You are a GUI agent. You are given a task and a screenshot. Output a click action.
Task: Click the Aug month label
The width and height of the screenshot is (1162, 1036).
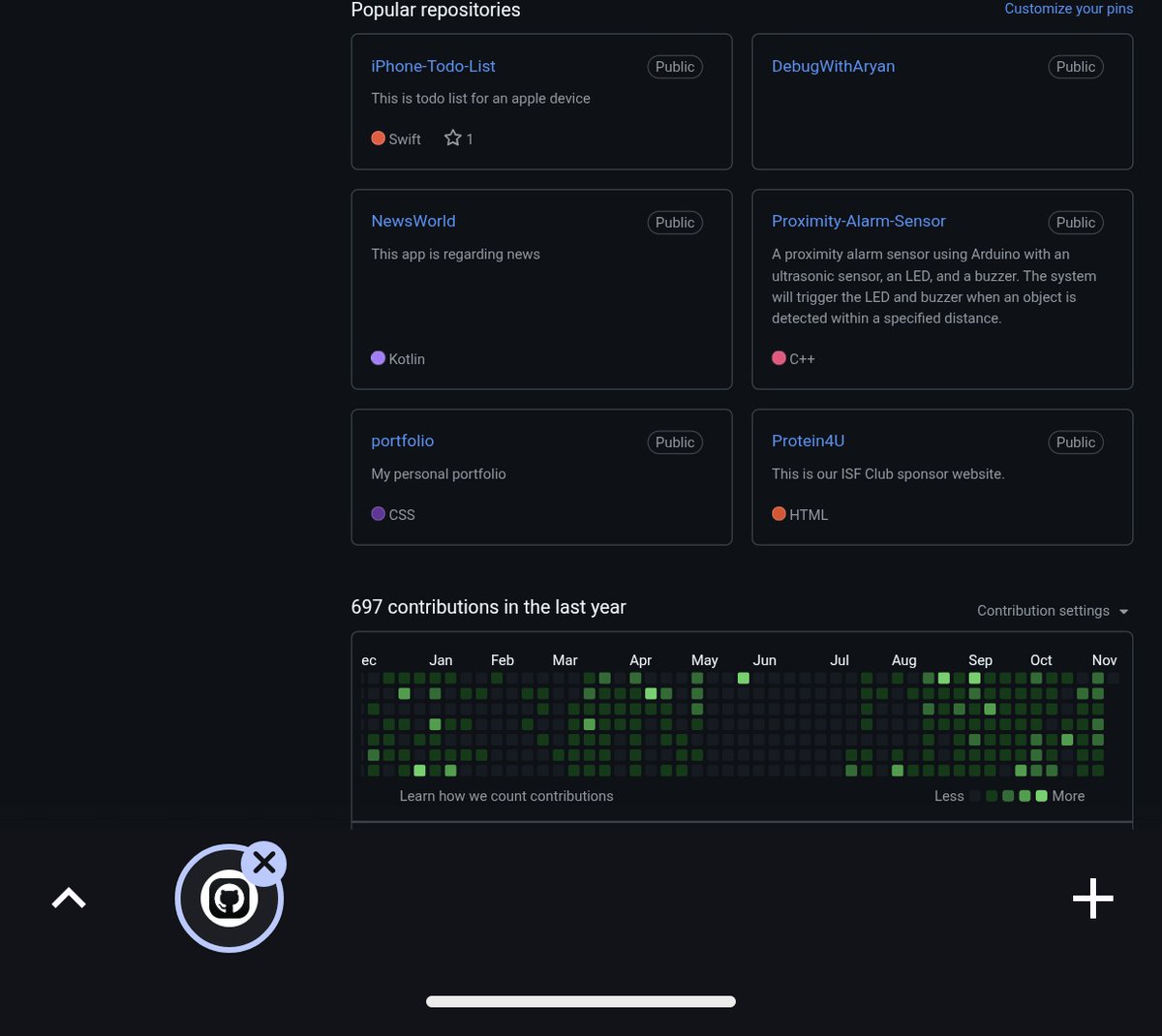pos(903,660)
